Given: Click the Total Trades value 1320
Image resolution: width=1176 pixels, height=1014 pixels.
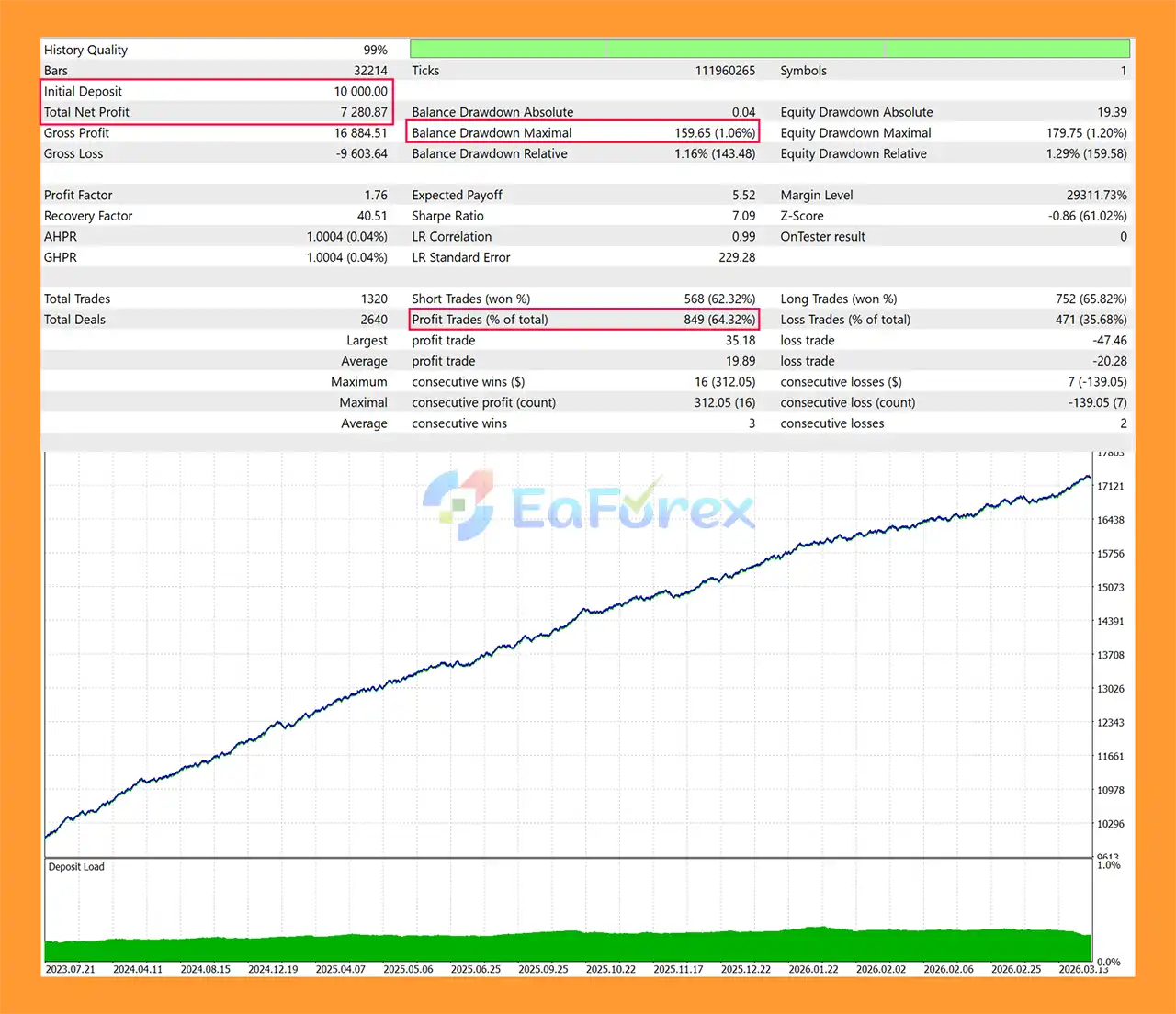Looking at the screenshot, I should (373, 299).
